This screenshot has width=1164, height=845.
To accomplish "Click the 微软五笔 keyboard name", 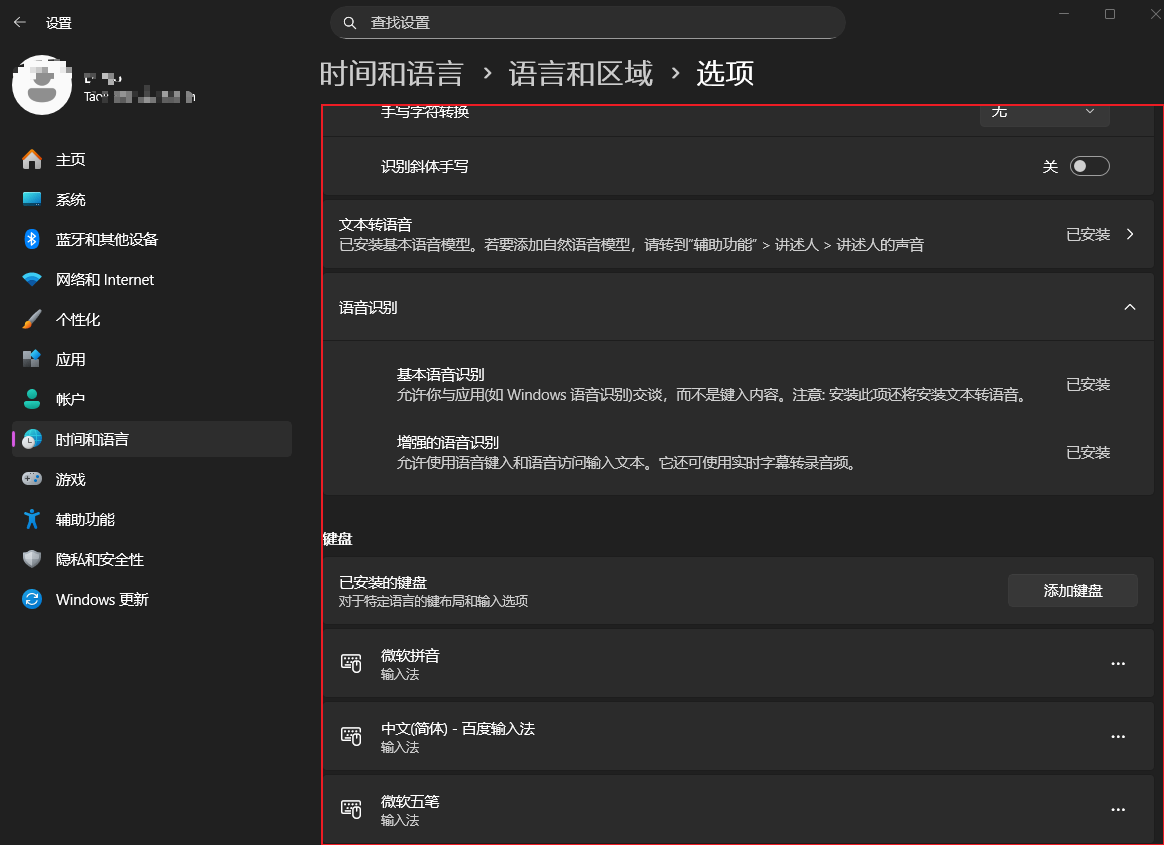I will (410, 801).
